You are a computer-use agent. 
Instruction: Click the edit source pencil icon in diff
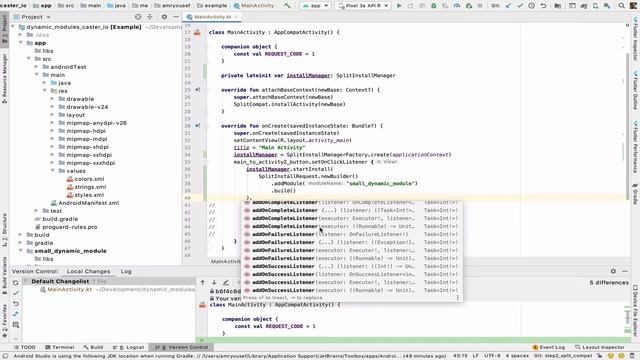point(226,282)
